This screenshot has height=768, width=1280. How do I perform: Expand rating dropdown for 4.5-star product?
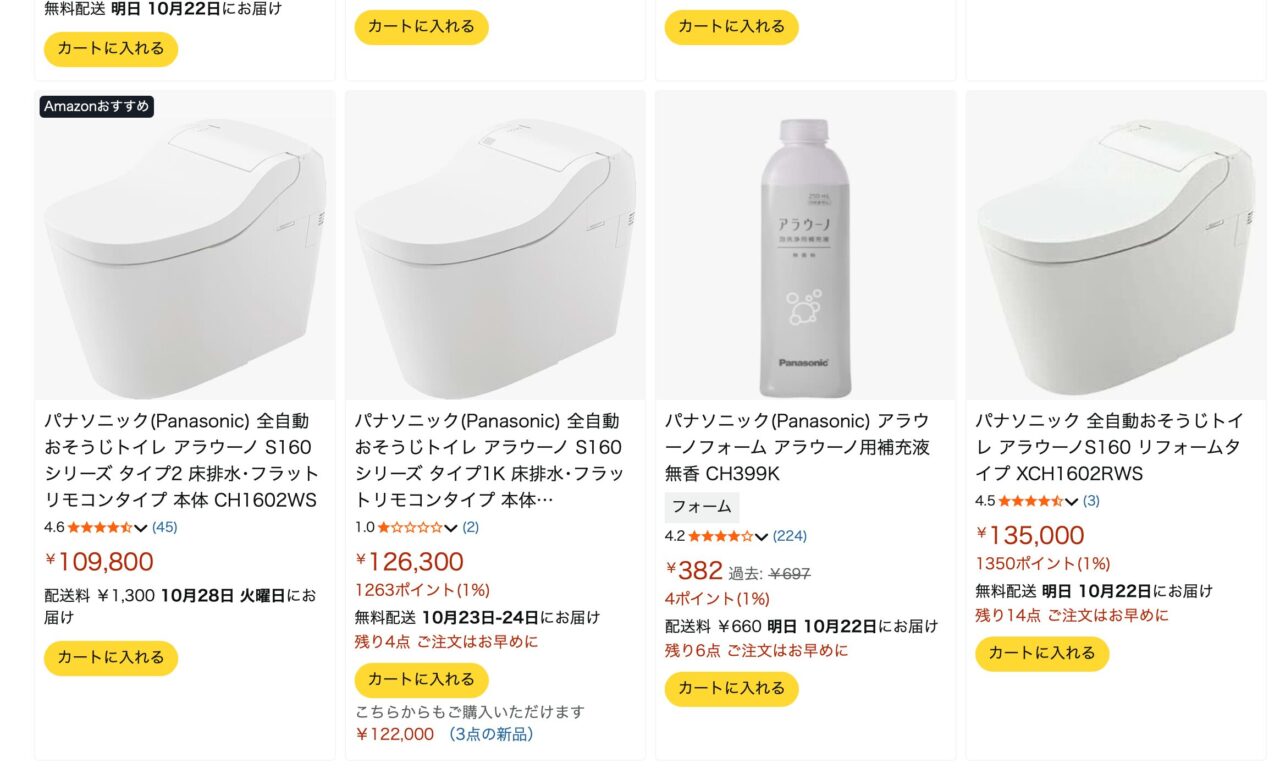1072,502
